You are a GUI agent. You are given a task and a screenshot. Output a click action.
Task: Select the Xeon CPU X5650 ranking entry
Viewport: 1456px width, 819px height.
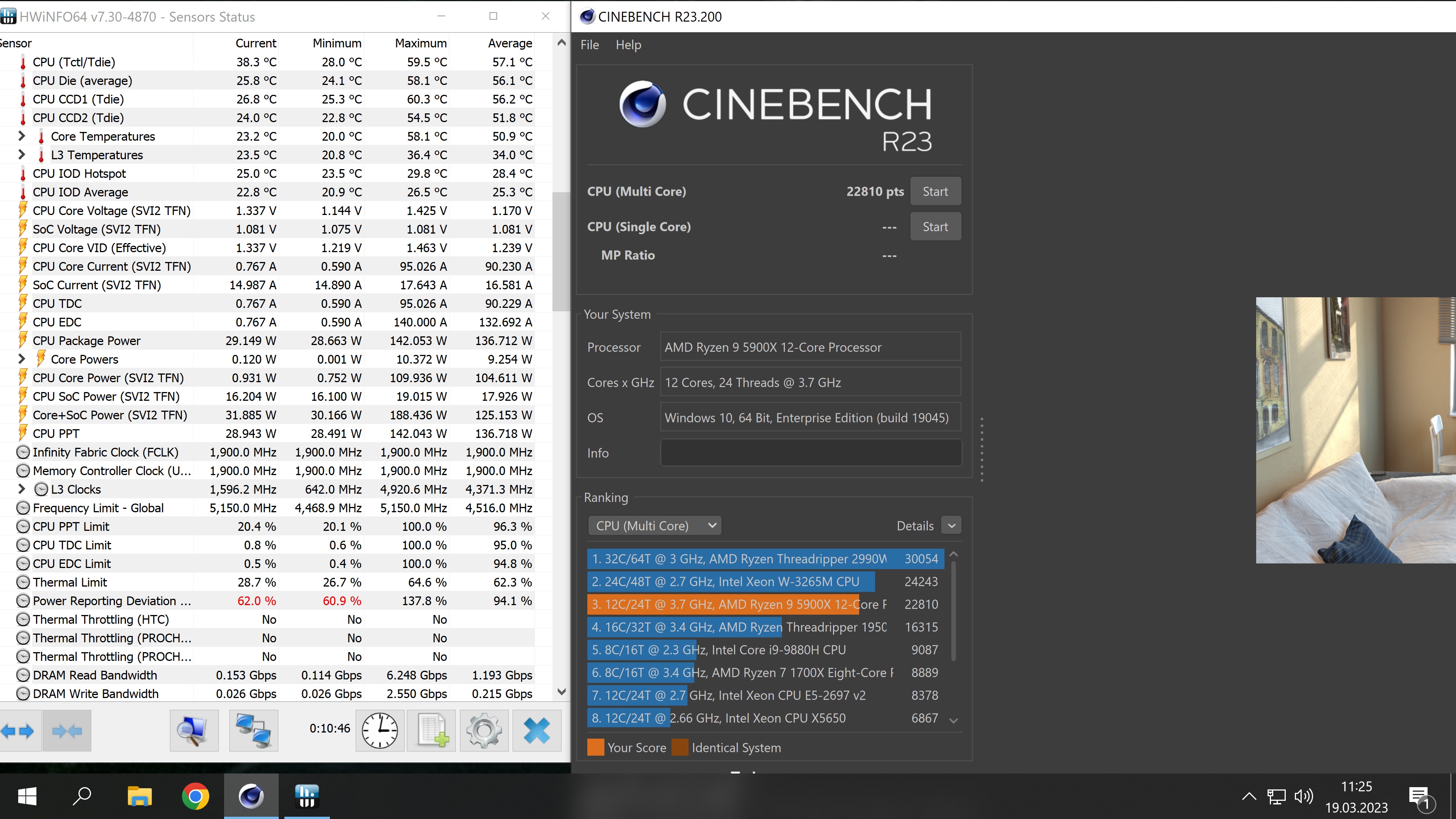point(765,718)
